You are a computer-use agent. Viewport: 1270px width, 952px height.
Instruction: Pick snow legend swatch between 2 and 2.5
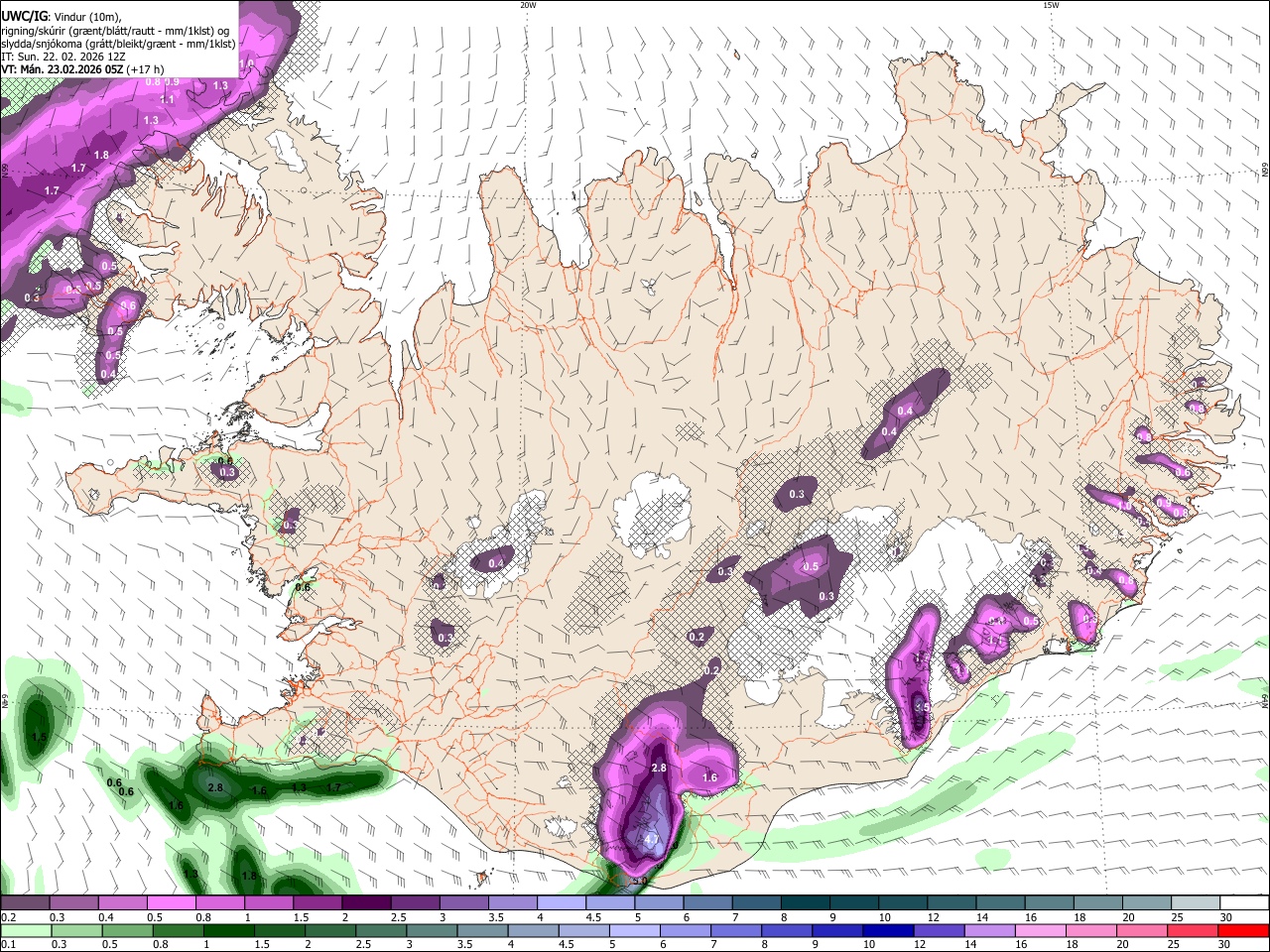[365, 902]
